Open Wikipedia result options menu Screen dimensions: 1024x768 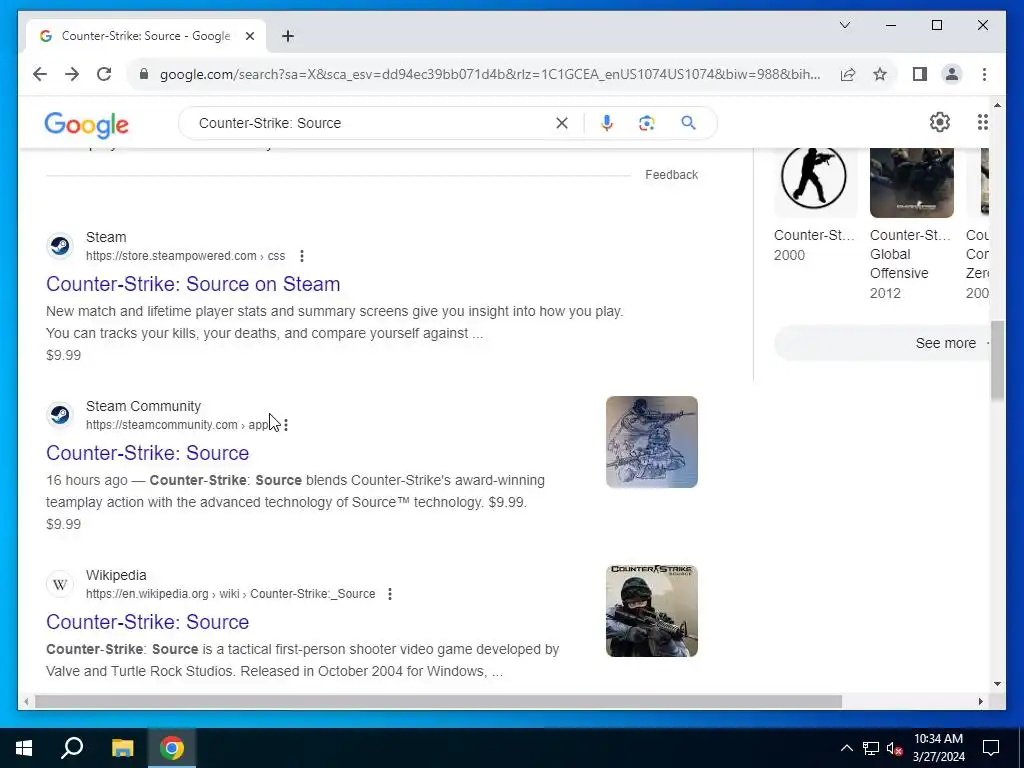click(390, 594)
